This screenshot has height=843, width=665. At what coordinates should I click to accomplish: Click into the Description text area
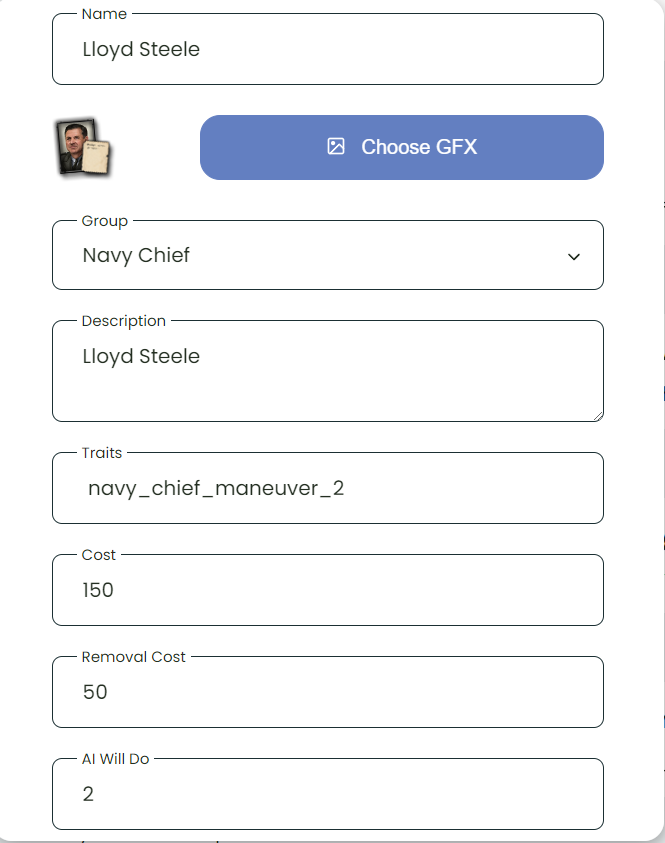click(328, 371)
